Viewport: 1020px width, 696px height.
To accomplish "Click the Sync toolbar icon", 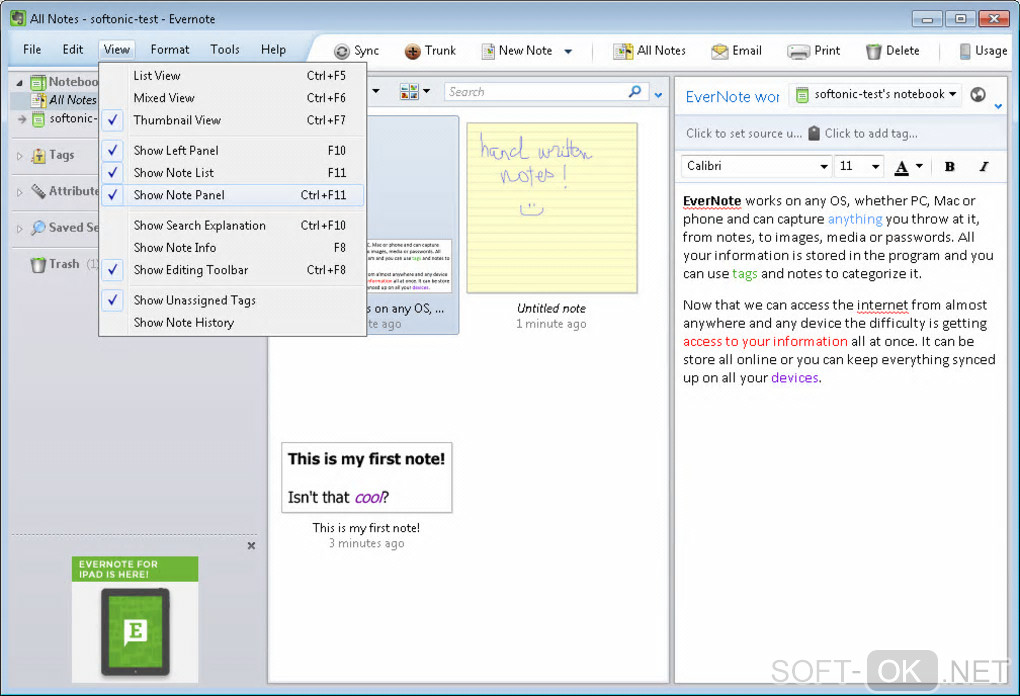I will pos(342,51).
